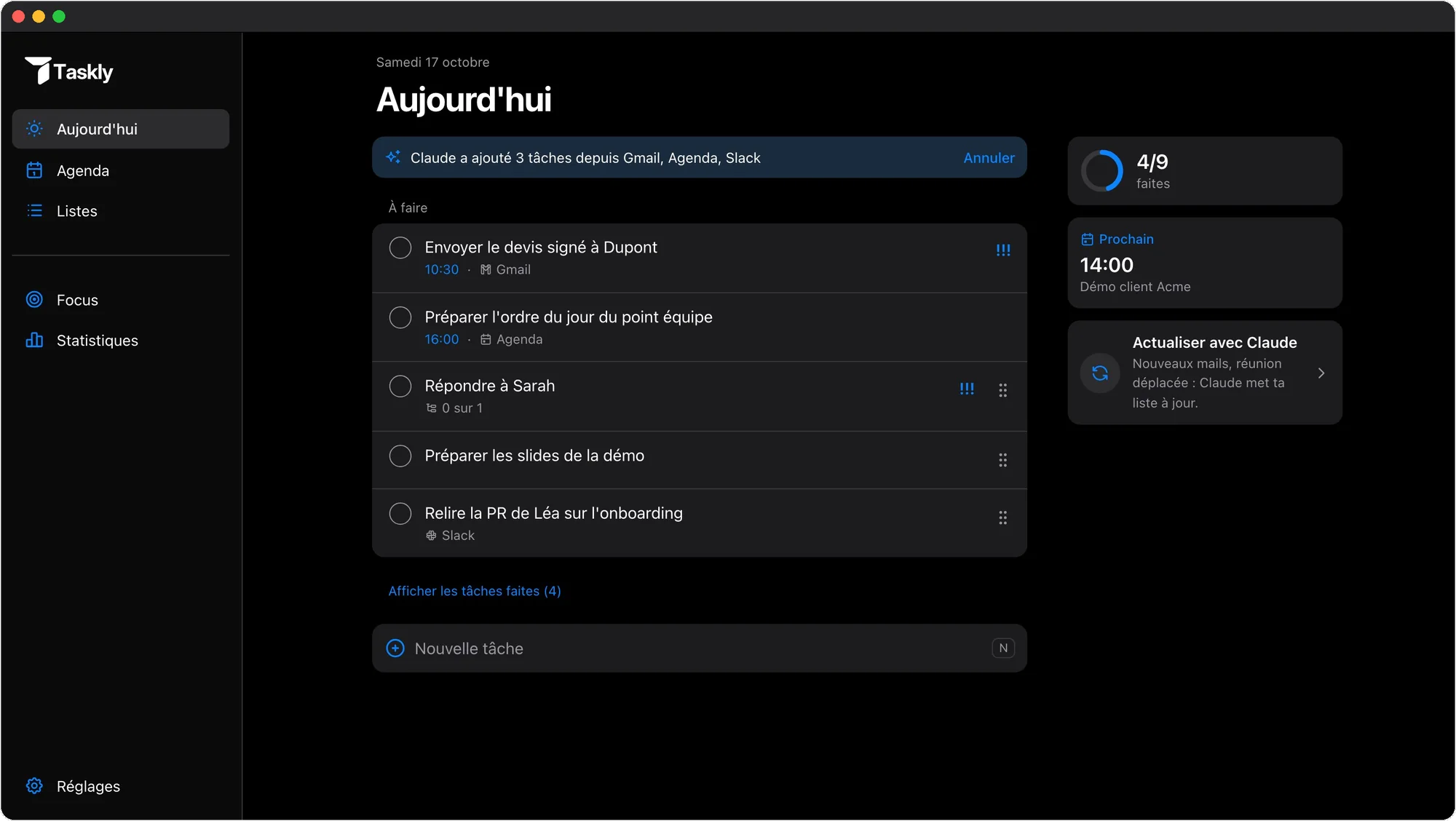Complete the "Répondre à Sarah" task
Image resolution: width=1456 pixels, height=821 pixels.
tap(400, 386)
